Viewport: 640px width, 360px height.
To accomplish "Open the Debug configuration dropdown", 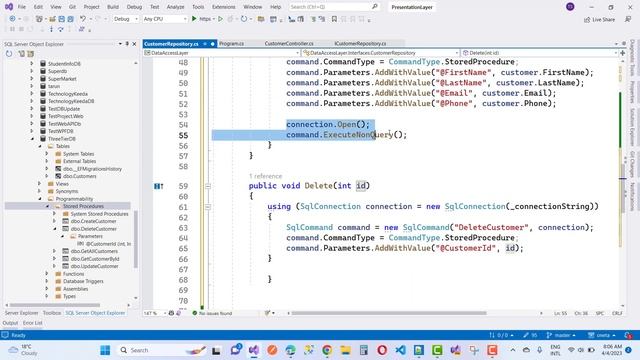I will click(x=126, y=19).
